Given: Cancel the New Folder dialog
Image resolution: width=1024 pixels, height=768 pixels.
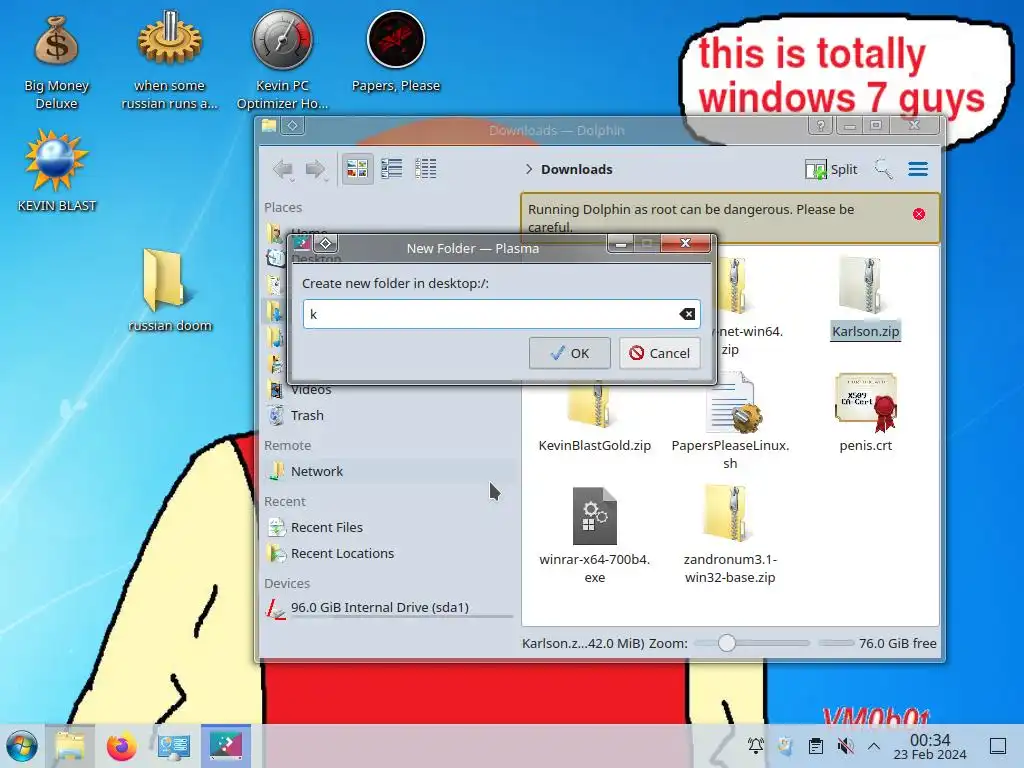Looking at the screenshot, I should (x=660, y=353).
